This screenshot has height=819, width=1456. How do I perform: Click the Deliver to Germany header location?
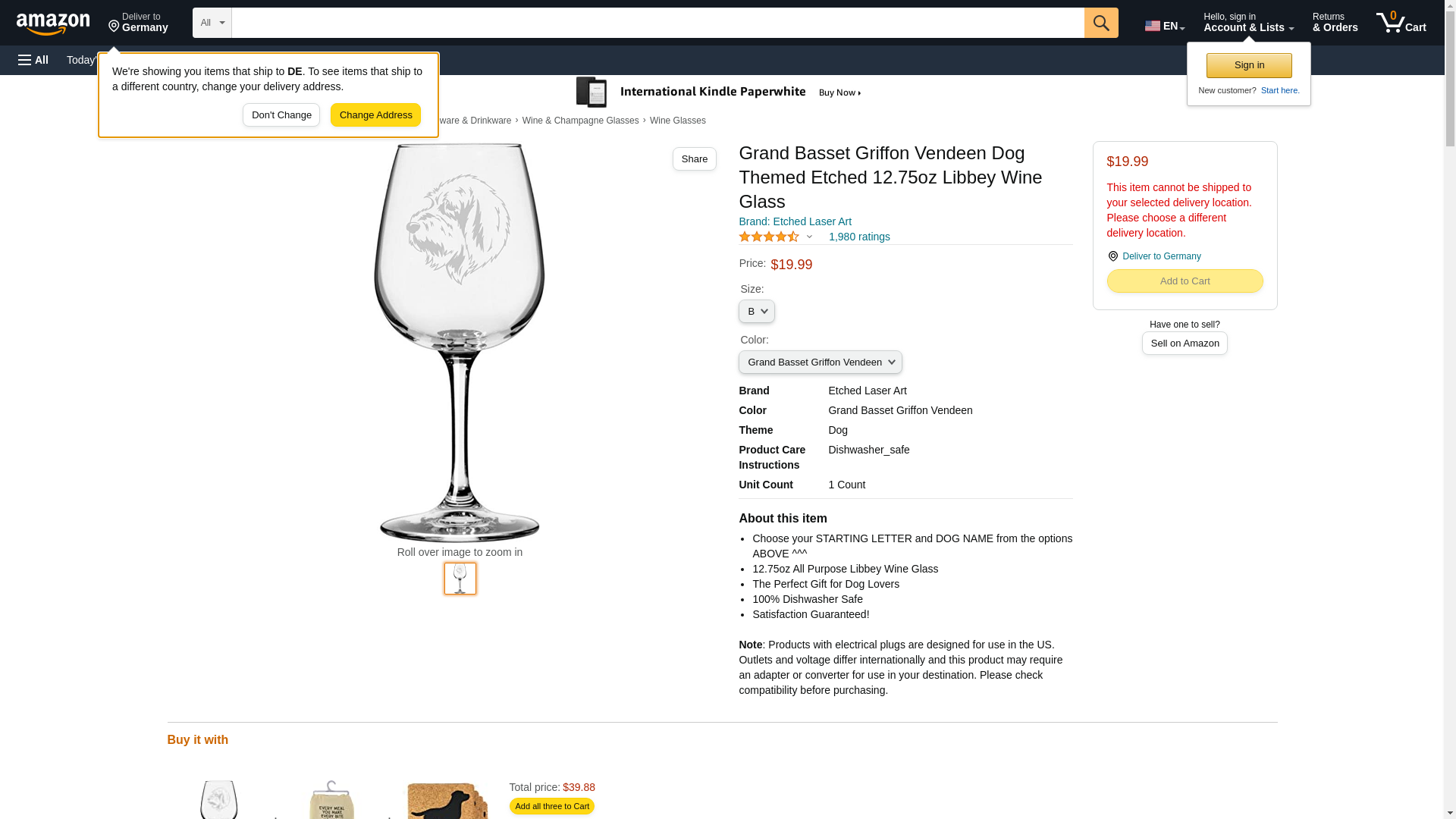click(138, 23)
